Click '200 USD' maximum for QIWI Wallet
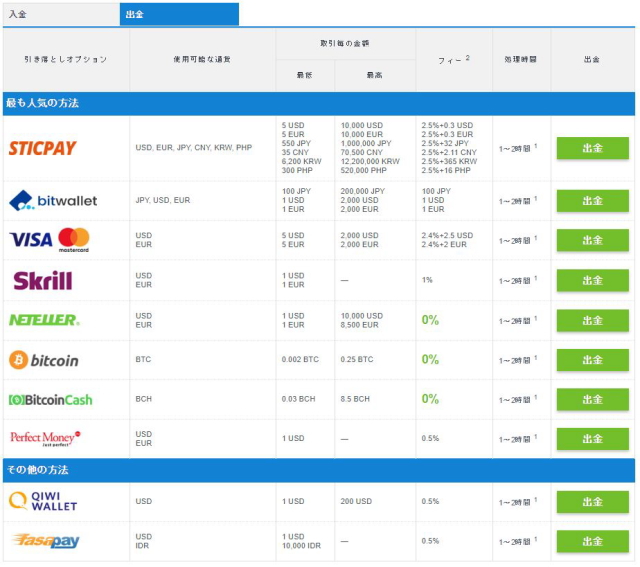 pos(356,501)
